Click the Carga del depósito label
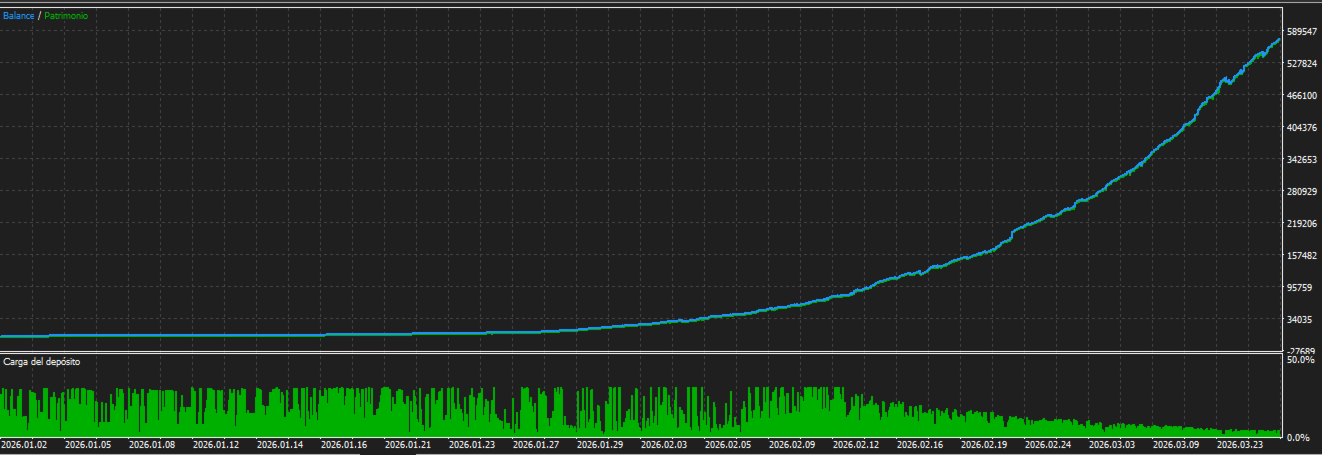This screenshot has width=1322, height=455. click(x=42, y=361)
